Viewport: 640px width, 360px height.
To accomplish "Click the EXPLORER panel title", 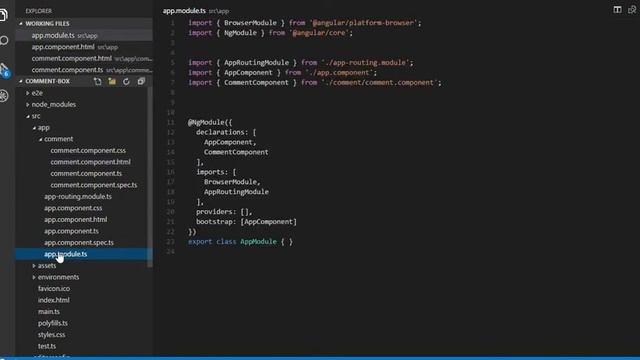I will click(39, 11).
